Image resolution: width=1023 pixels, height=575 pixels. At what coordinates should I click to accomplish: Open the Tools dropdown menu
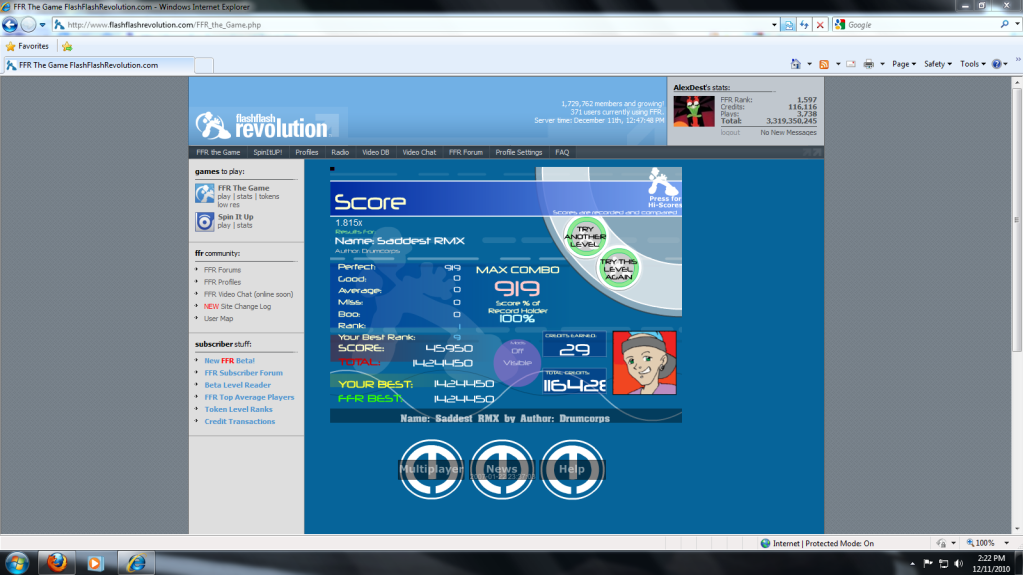point(971,64)
